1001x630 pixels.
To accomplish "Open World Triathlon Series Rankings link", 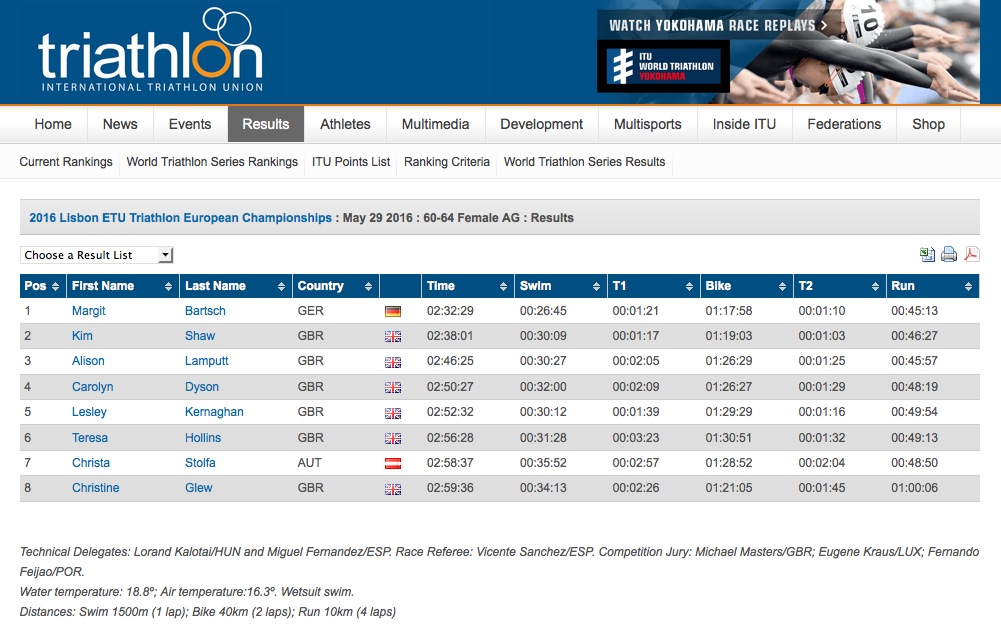I will coord(212,162).
